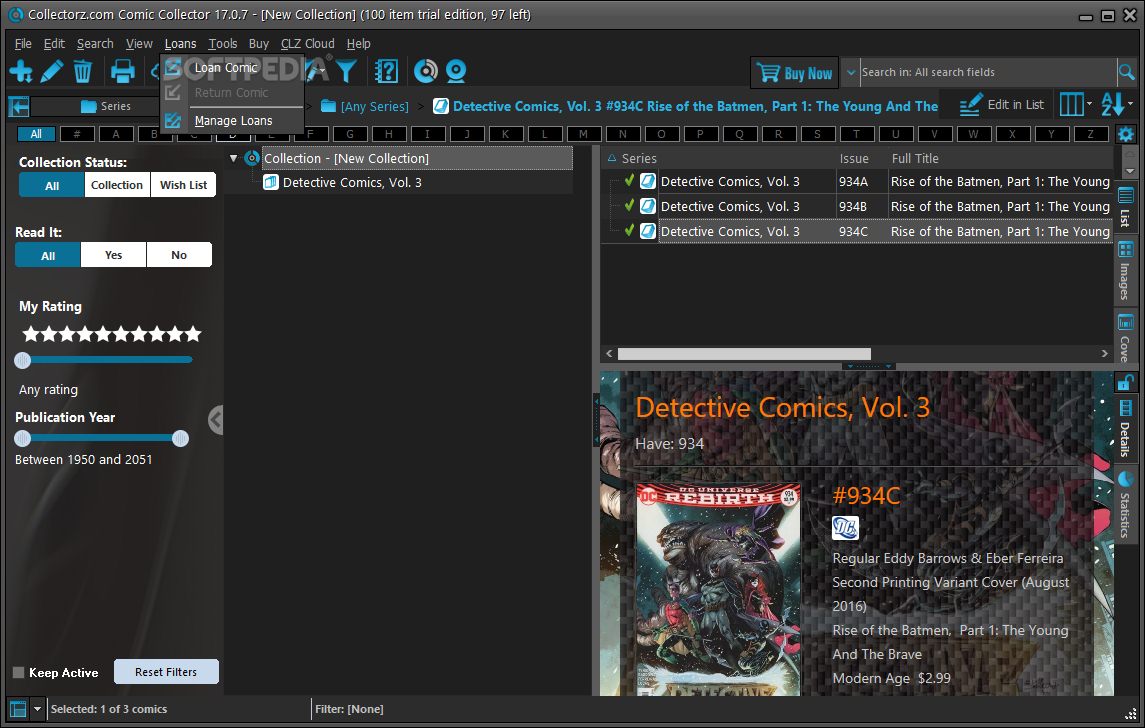Click the details panel lock icon
The height and width of the screenshot is (728, 1145).
pyautogui.click(x=1125, y=382)
